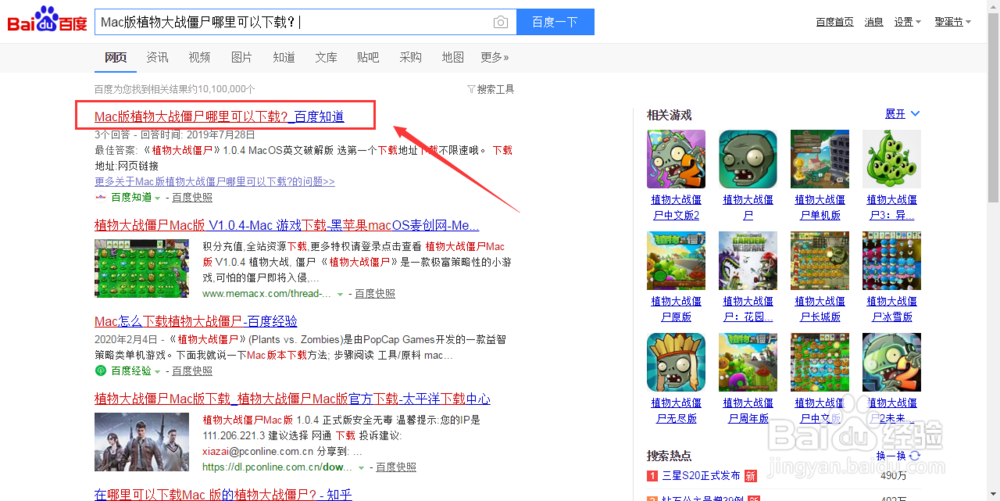Image resolution: width=1000 pixels, height=501 pixels.
Task: Open 百度快照 under first result
Action: click(x=192, y=198)
